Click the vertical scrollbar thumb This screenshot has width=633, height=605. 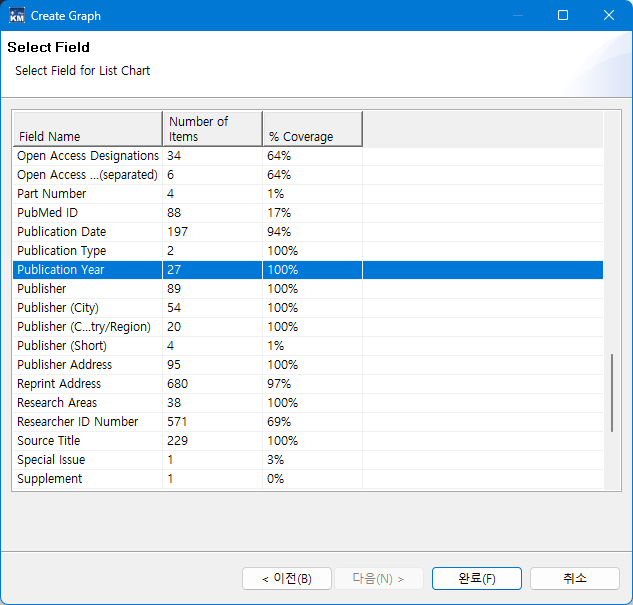[612, 392]
